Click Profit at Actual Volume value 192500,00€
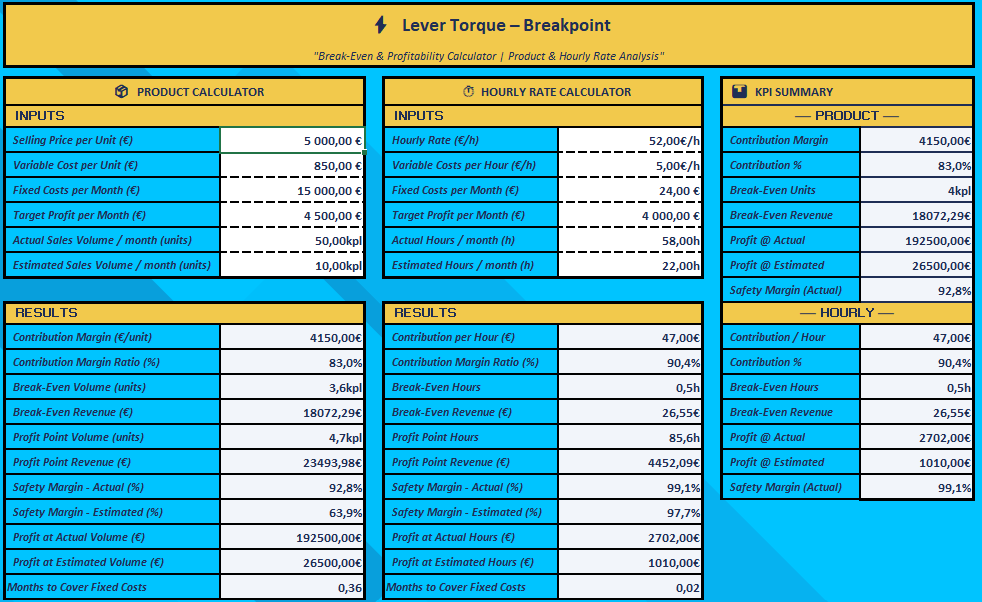Image resolution: width=982 pixels, height=602 pixels. click(292, 537)
